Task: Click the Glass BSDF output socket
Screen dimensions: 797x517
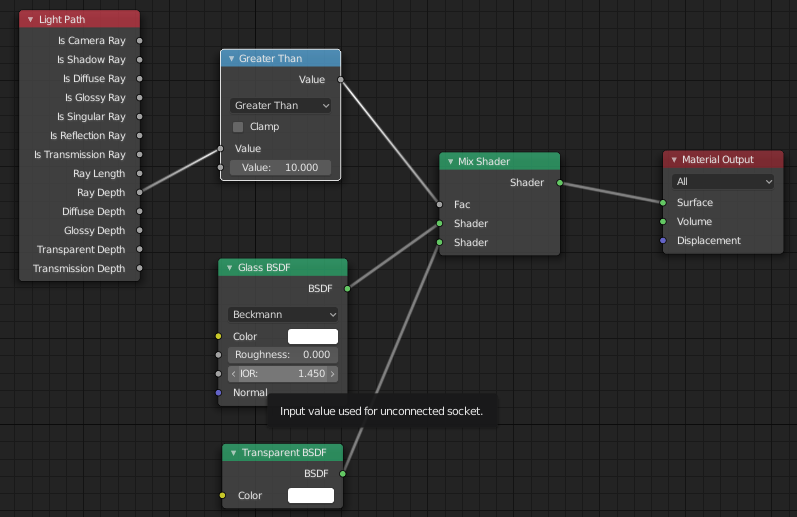Action: (x=347, y=288)
